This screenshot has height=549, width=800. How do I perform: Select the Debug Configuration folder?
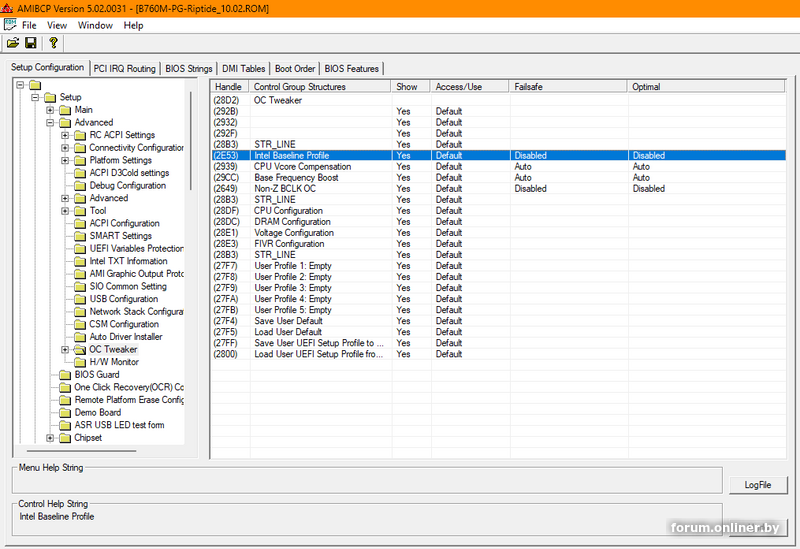pos(127,185)
